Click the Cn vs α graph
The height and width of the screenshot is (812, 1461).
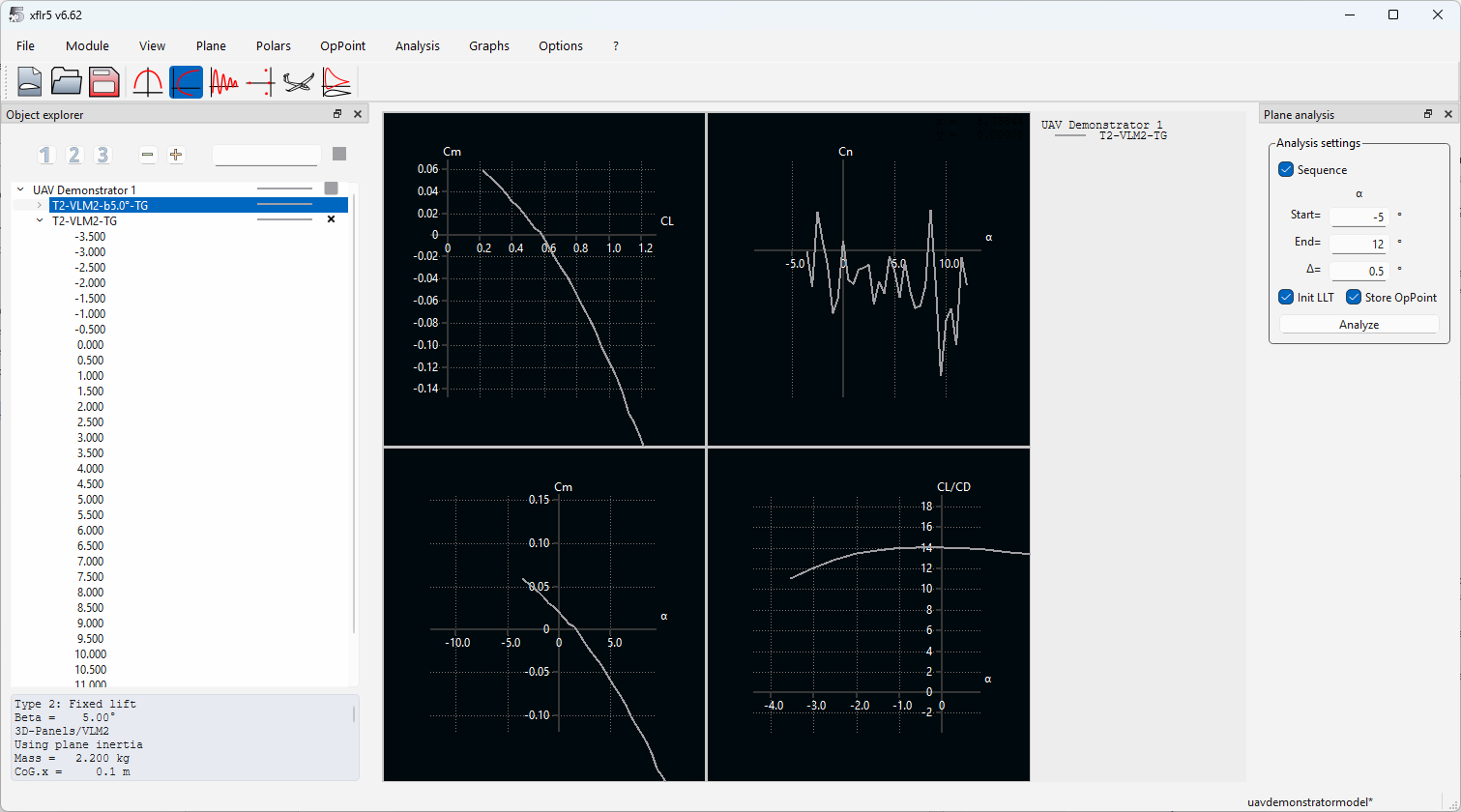click(x=868, y=279)
